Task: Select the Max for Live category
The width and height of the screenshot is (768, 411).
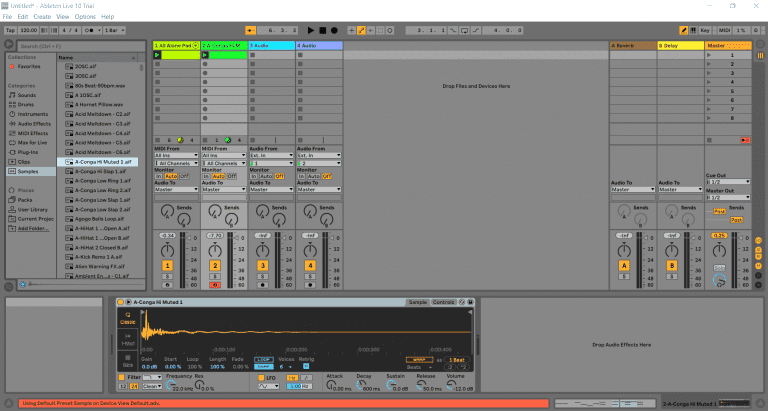Action: (x=32, y=143)
